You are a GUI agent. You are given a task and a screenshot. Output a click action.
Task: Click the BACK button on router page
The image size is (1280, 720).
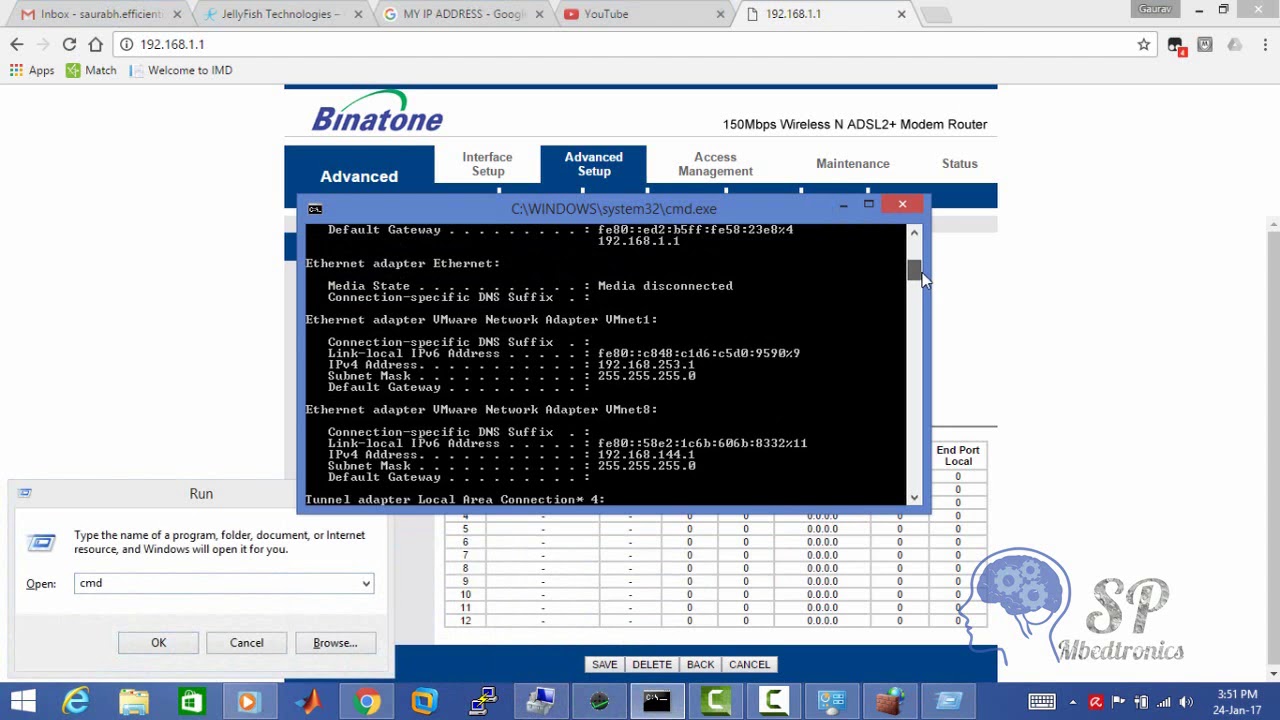click(x=700, y=665)
